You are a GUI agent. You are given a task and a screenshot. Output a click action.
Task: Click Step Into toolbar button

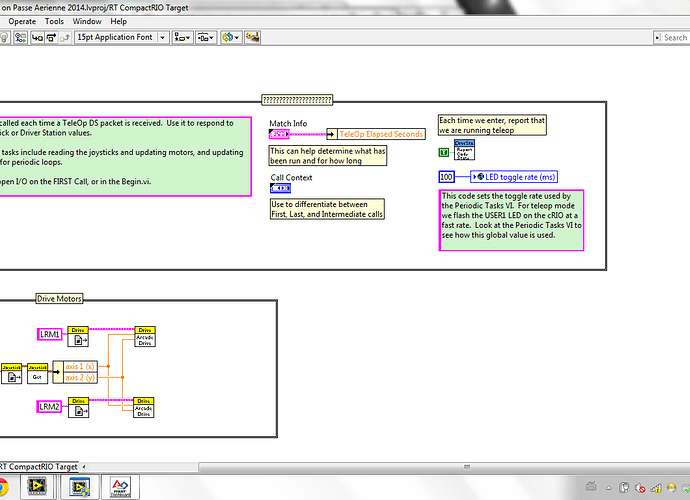coord(37,37)
